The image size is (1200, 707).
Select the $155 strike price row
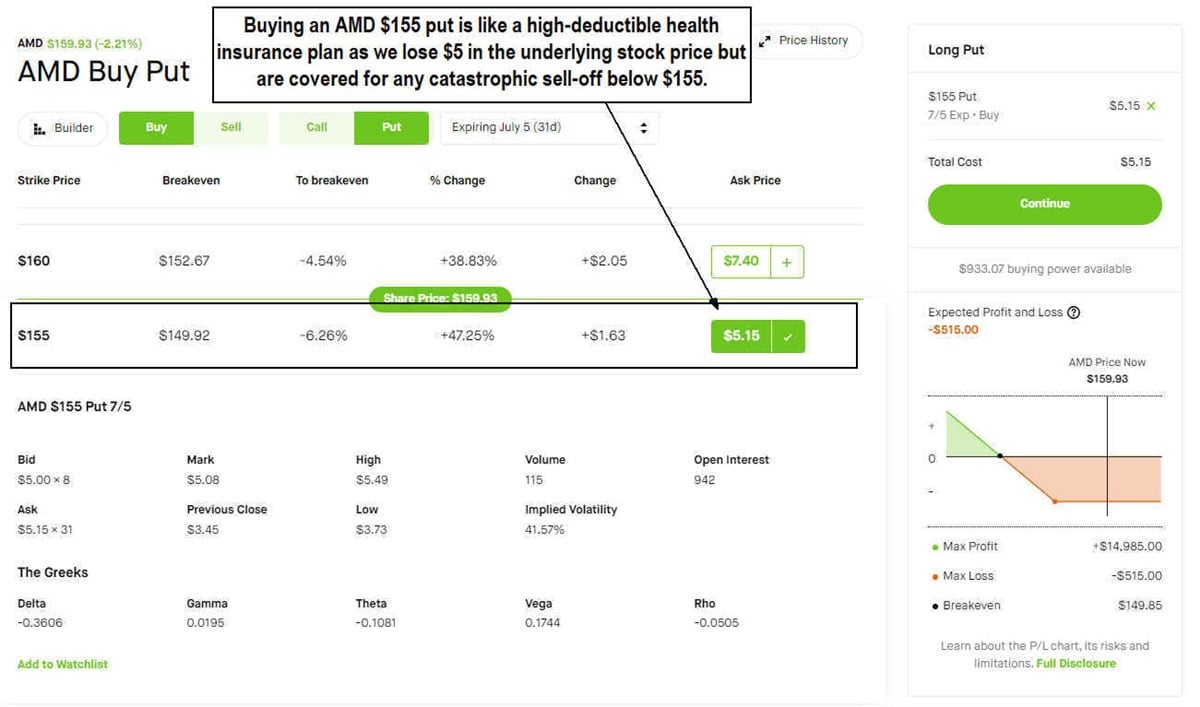click(x=34, y=336)
